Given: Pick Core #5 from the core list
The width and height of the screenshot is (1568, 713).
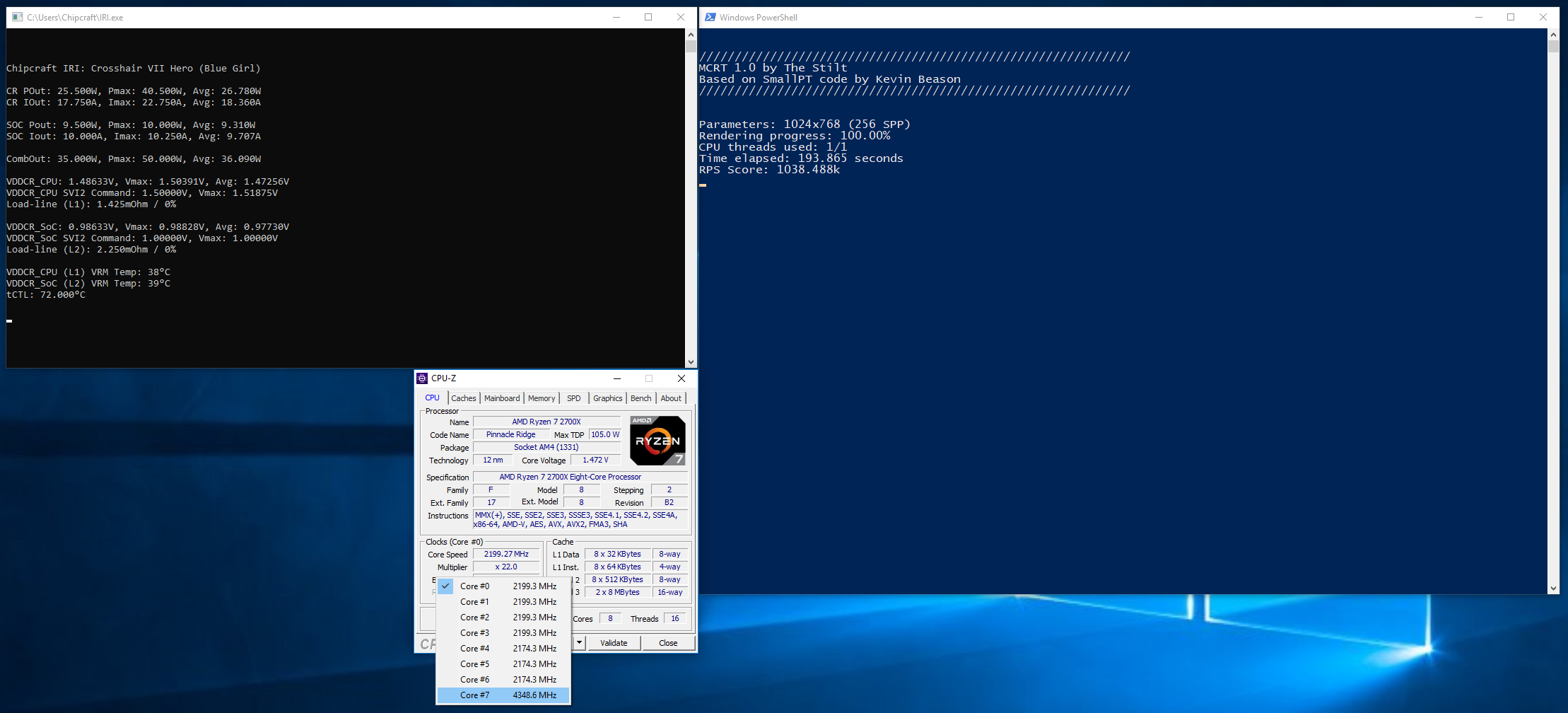Looking at the screenshot, I should tap(503, 664).
